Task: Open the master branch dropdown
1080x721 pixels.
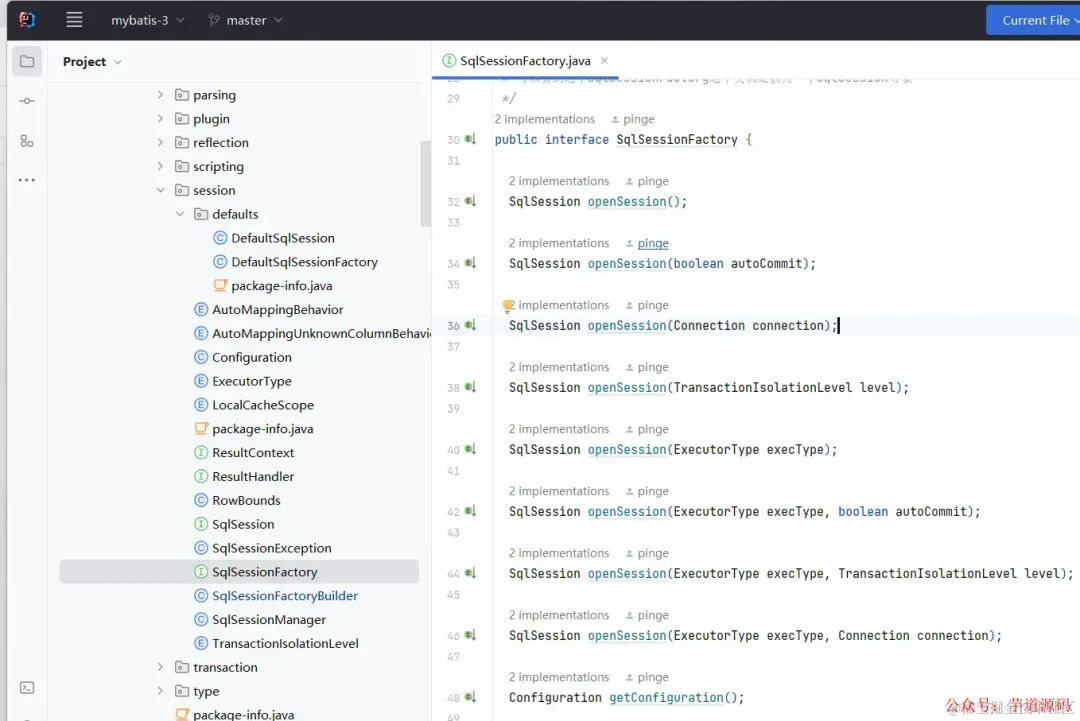Action: (245, 21)
